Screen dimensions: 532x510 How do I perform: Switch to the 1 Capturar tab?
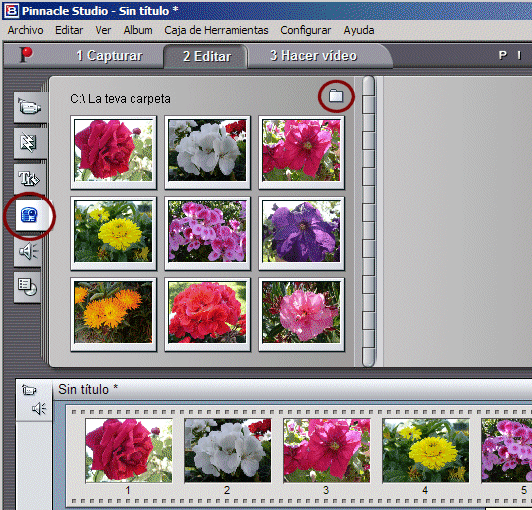click(109, 56)
